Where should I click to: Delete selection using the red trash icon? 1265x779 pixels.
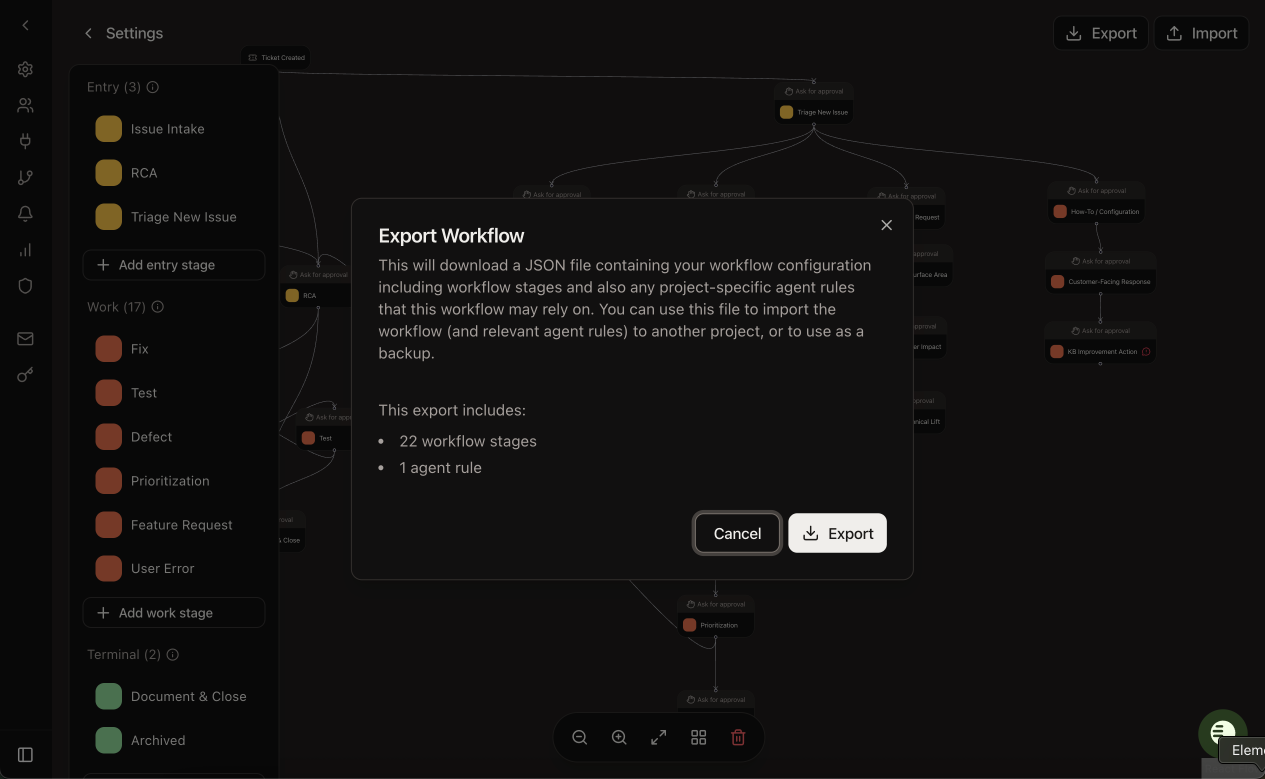[x=738, y=737]
